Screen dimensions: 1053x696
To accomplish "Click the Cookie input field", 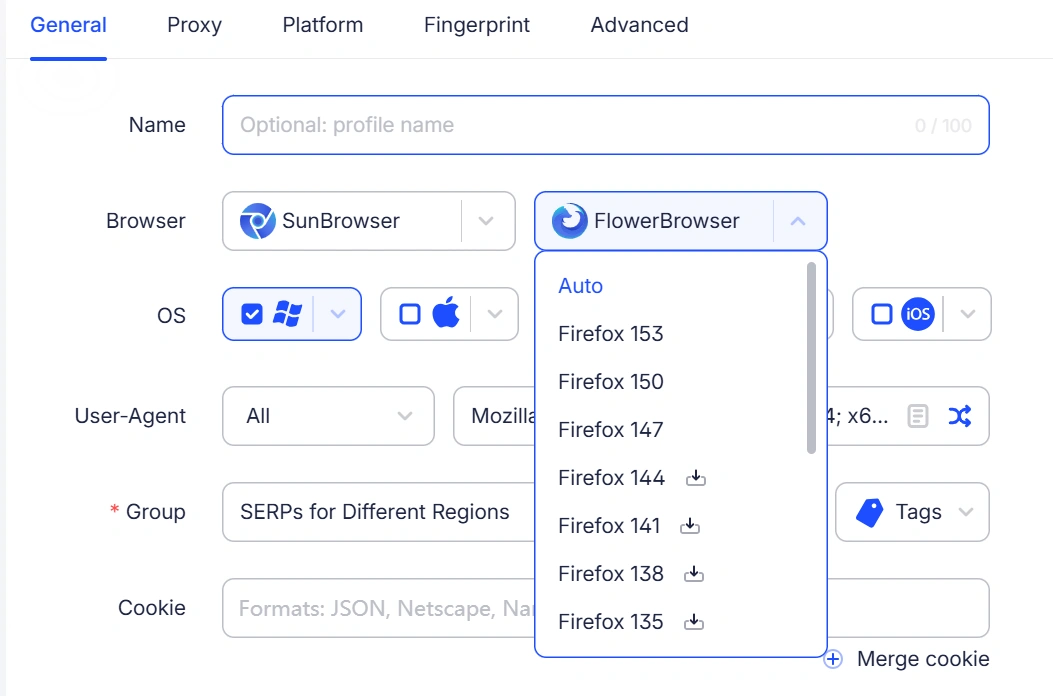I will click(x=379, y=608).
